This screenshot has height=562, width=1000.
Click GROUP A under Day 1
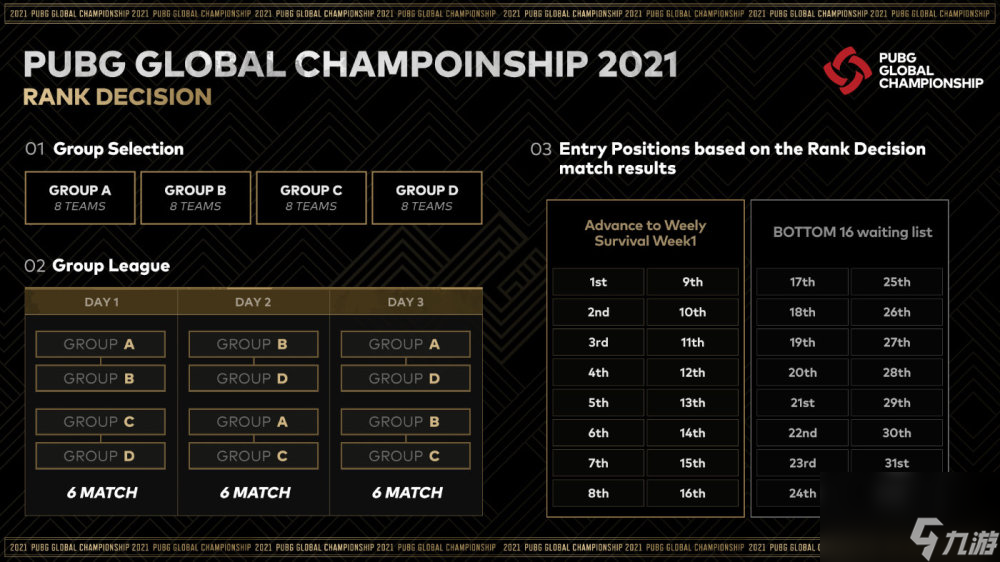point(100,344)
